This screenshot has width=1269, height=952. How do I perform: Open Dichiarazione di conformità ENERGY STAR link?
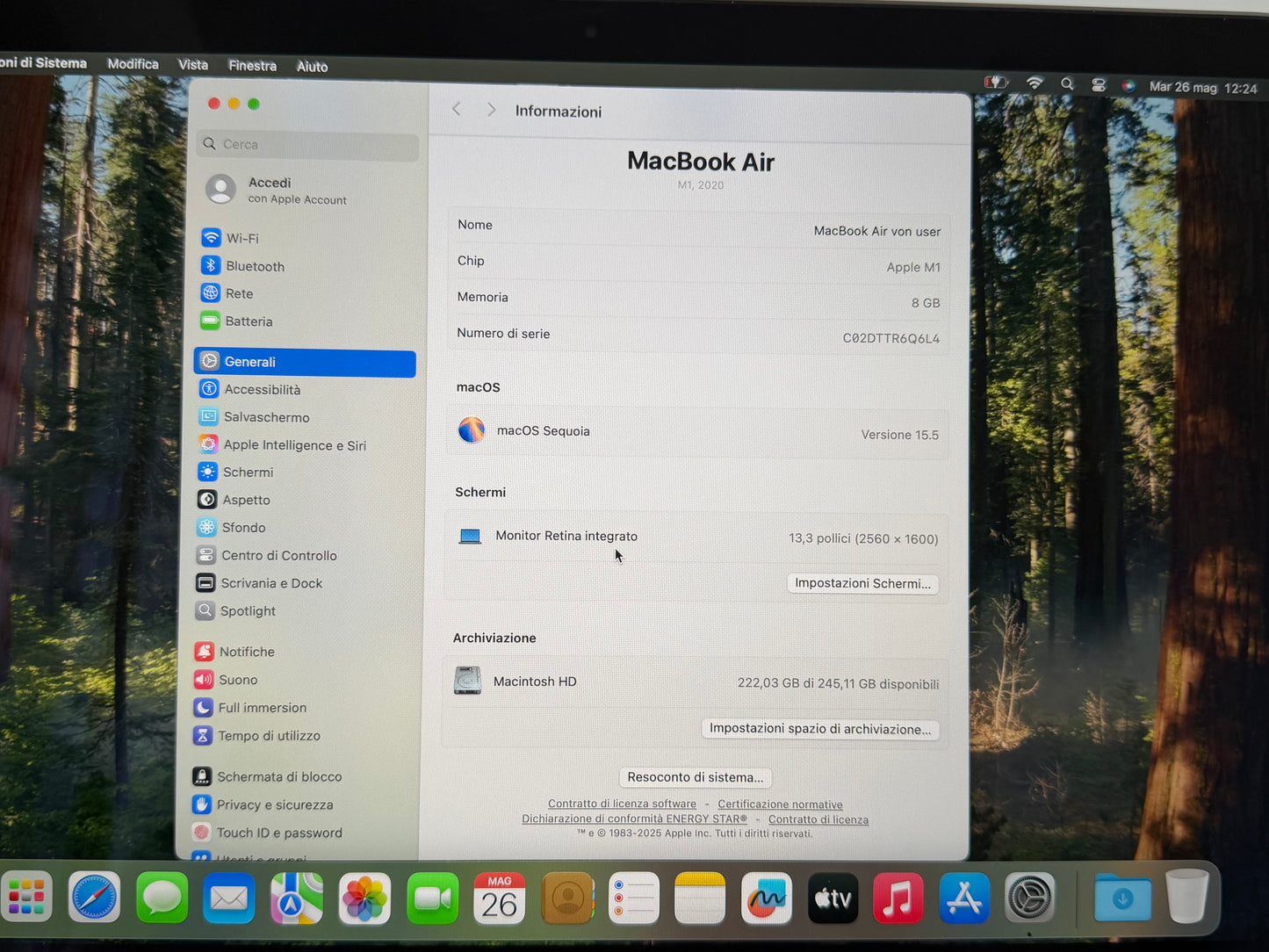pyautogui.click(x=634, y=819)
